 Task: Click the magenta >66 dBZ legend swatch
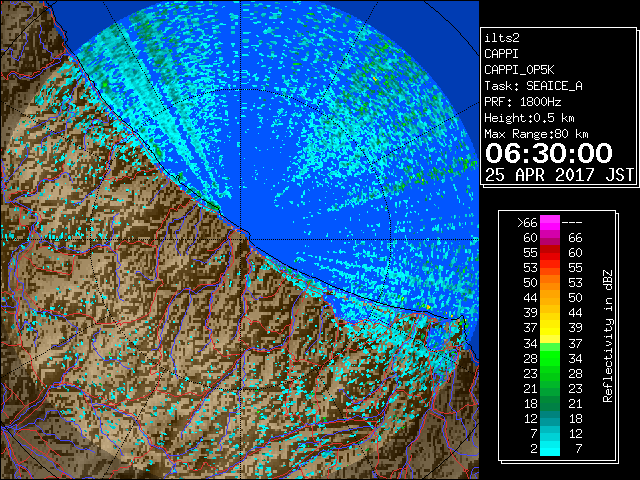pos(550,222)
